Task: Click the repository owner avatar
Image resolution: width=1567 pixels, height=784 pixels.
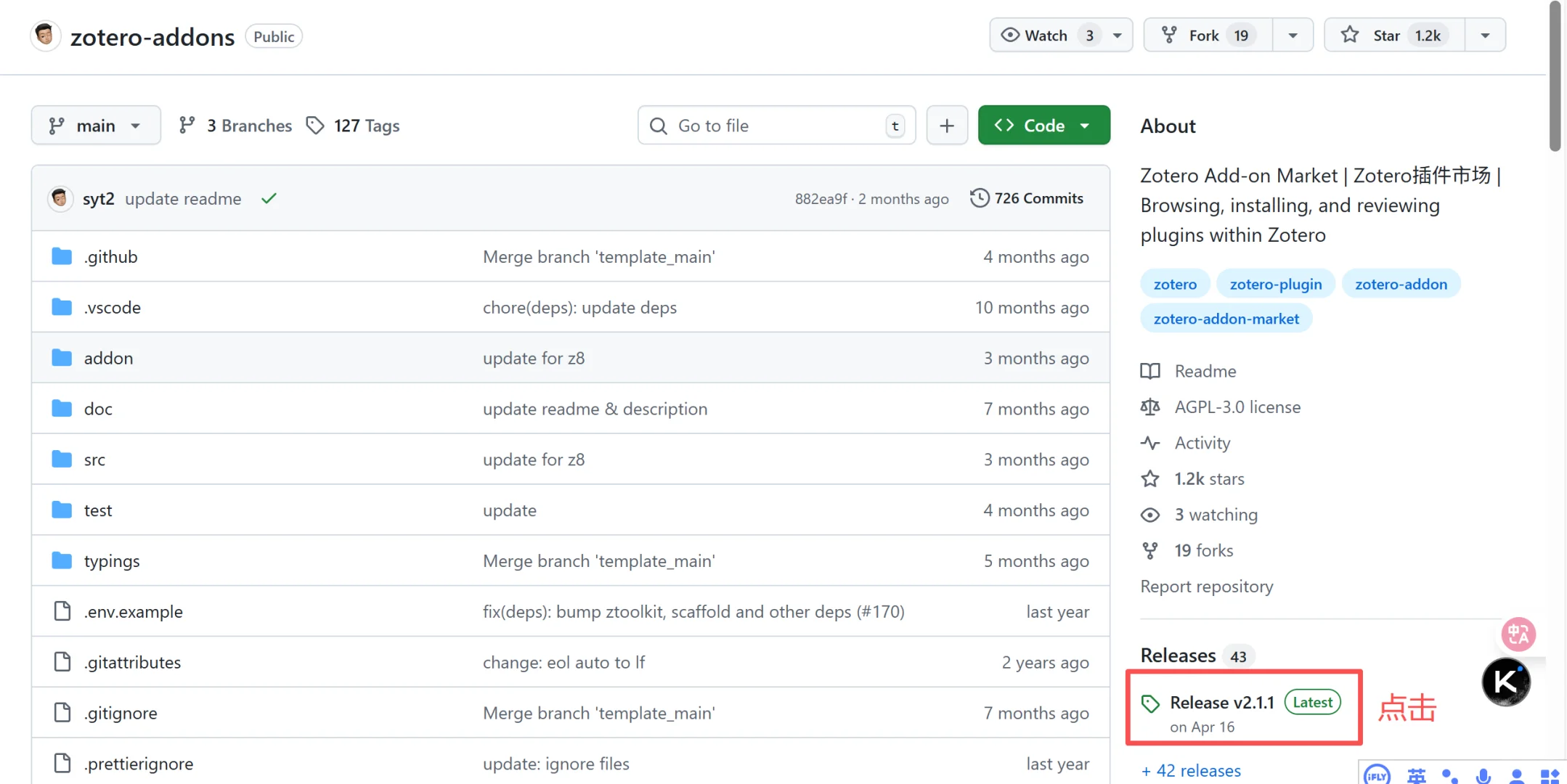Action: click(x=44, y=35)
